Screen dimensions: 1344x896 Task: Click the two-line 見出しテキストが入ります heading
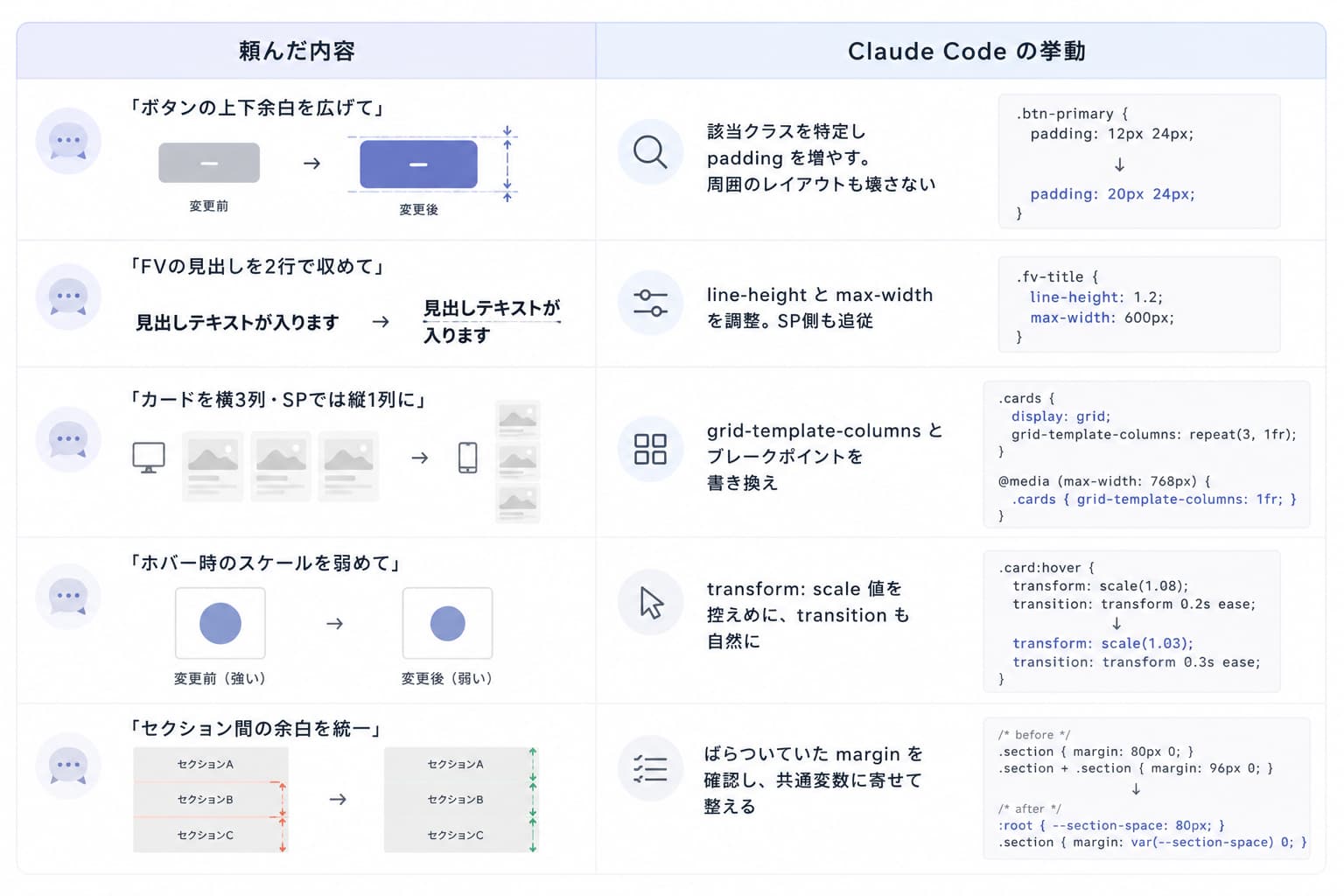[492, 321]
